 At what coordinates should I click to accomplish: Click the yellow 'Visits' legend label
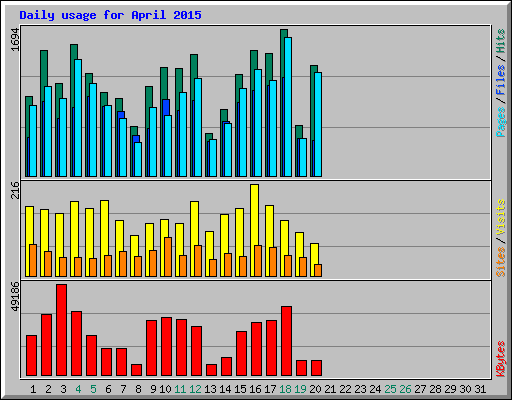click(x=501, y=217)
